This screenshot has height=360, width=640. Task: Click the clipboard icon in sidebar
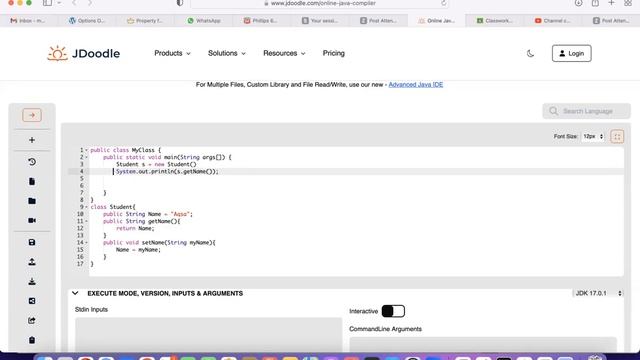(32, 340)
